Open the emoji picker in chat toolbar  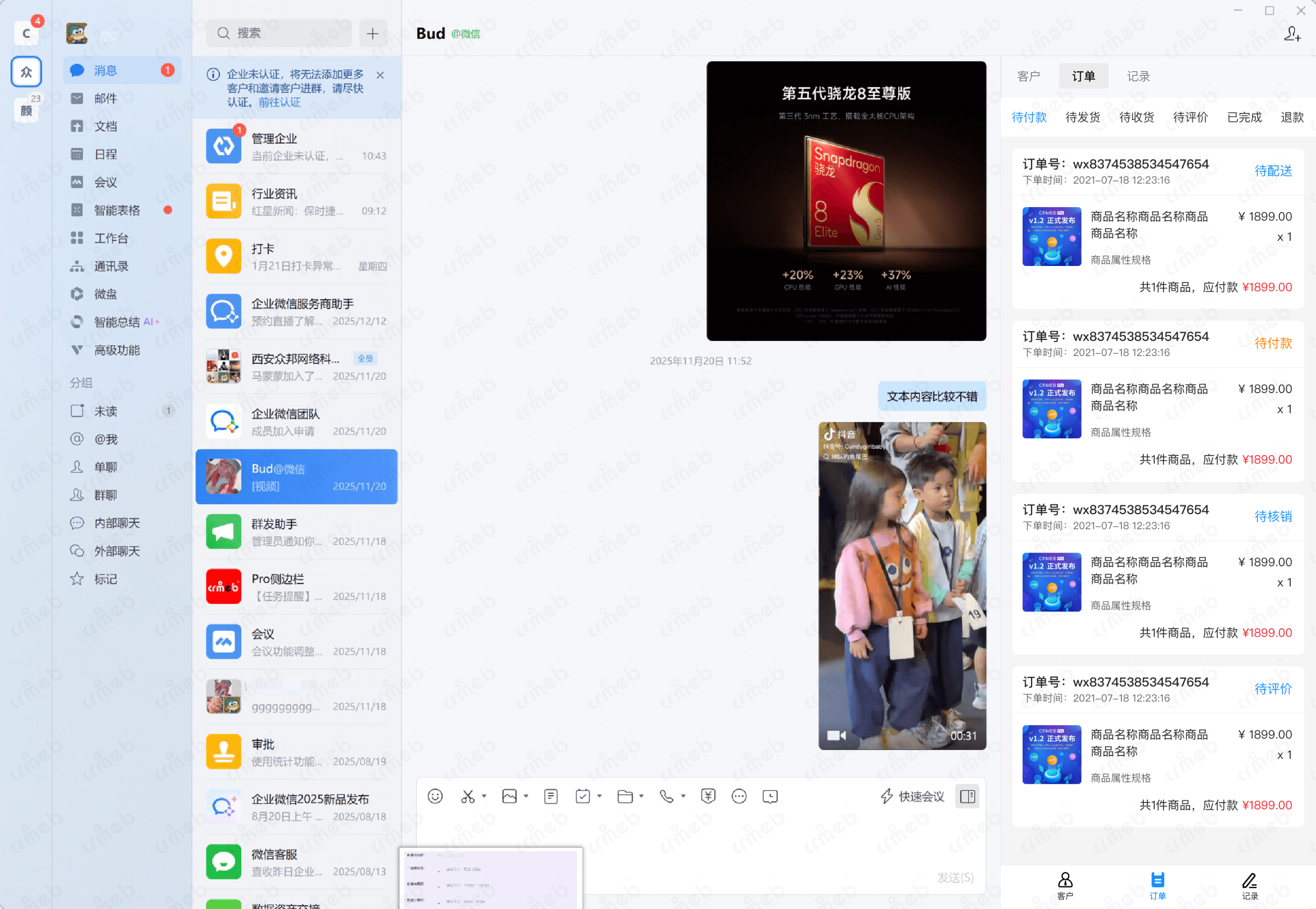pyautogui.click(x=435, y=796)
